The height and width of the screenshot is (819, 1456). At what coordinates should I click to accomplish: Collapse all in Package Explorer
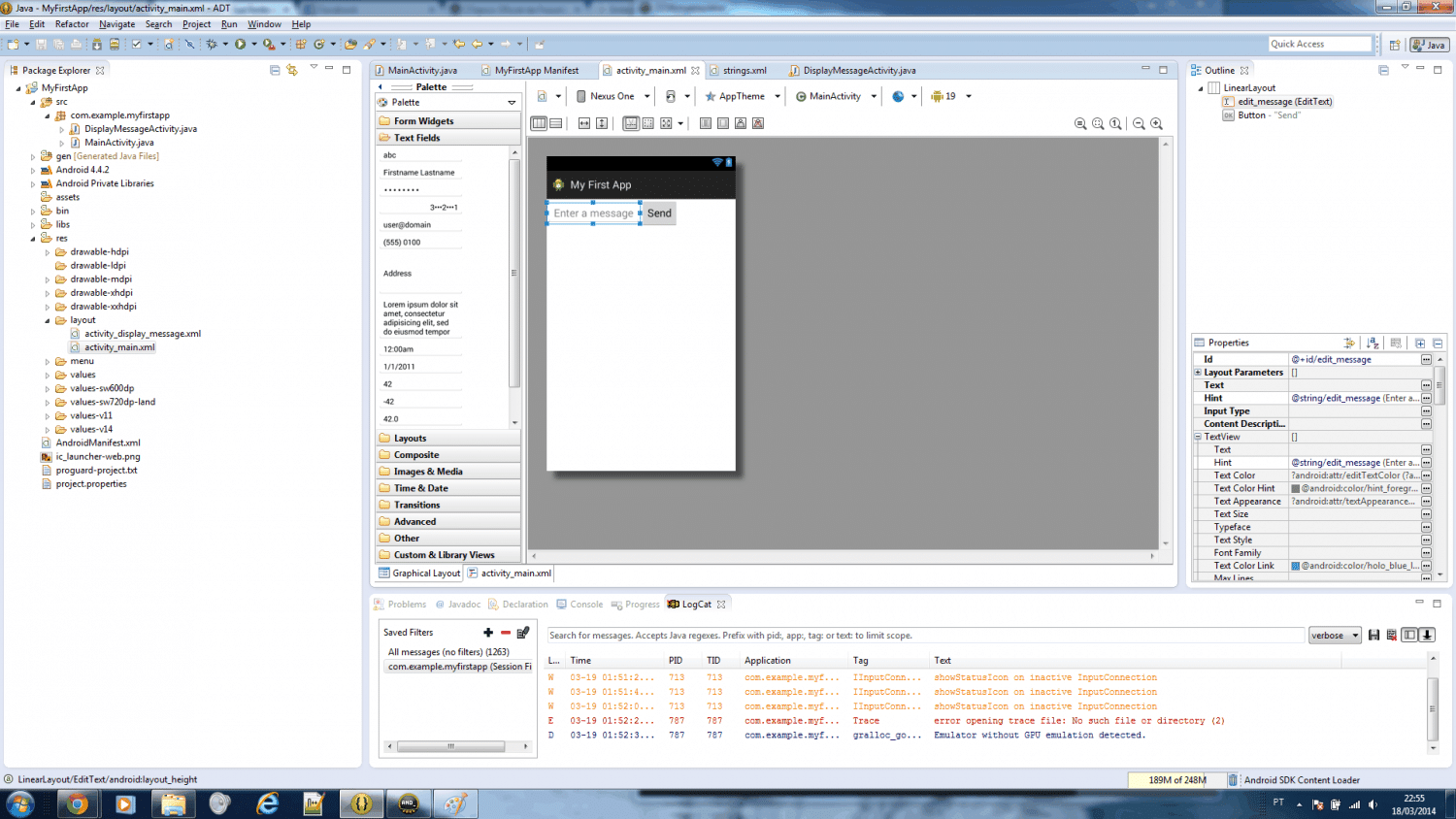point(275,70)
